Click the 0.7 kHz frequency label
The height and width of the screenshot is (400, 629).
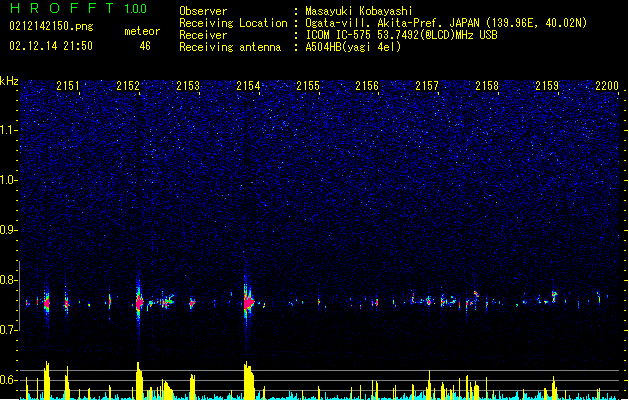pyautogui.click(x=8, y=330)
